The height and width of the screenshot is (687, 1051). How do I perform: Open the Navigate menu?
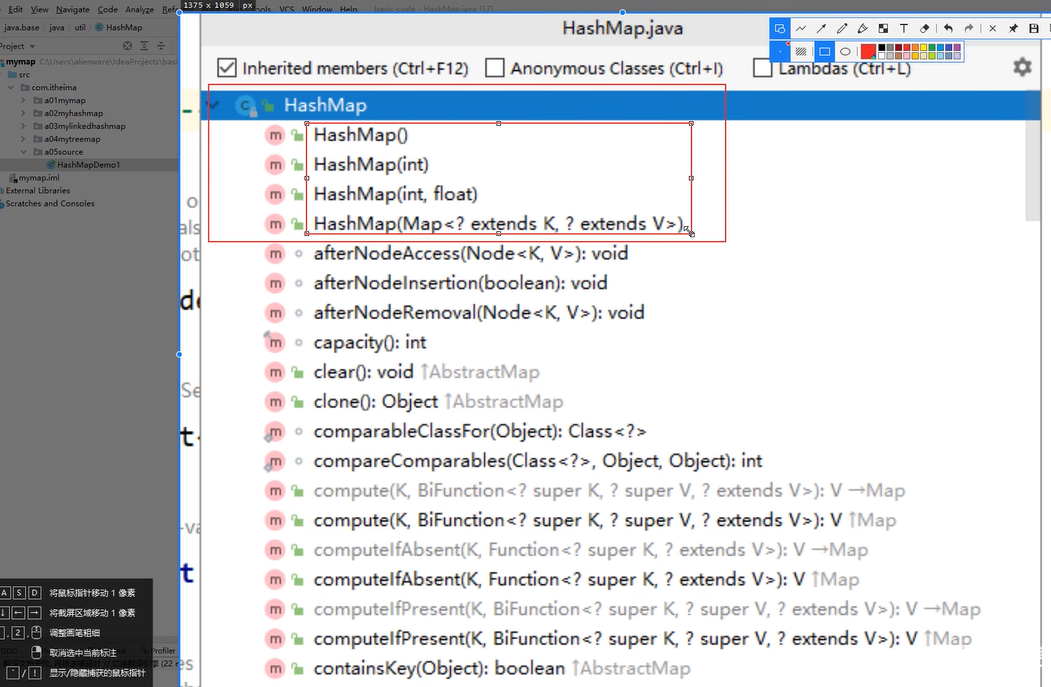73,9
